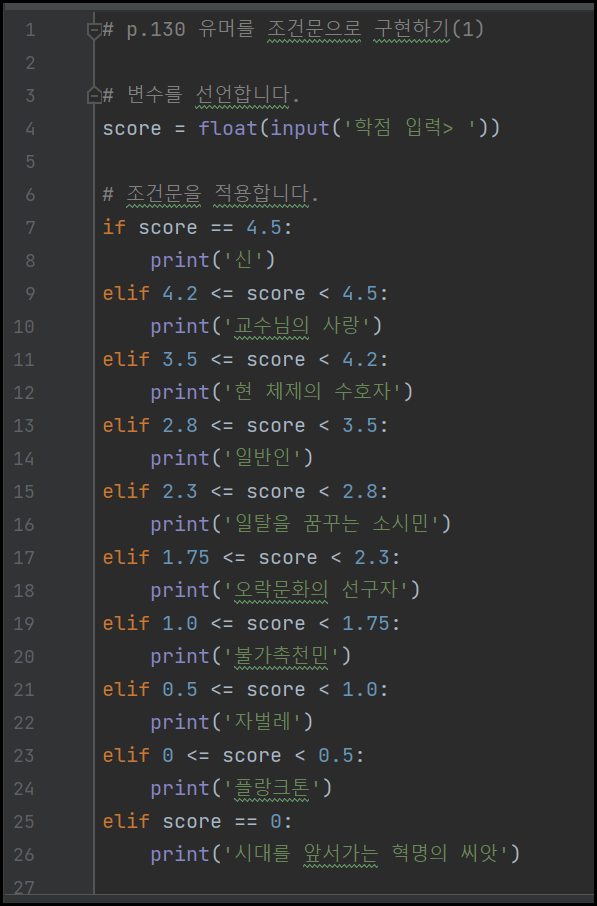Image resolution: width=597 pixels, height=906 pixels.
Task: Click the string '교수님의 사랑'
Action: coord(297,326)
